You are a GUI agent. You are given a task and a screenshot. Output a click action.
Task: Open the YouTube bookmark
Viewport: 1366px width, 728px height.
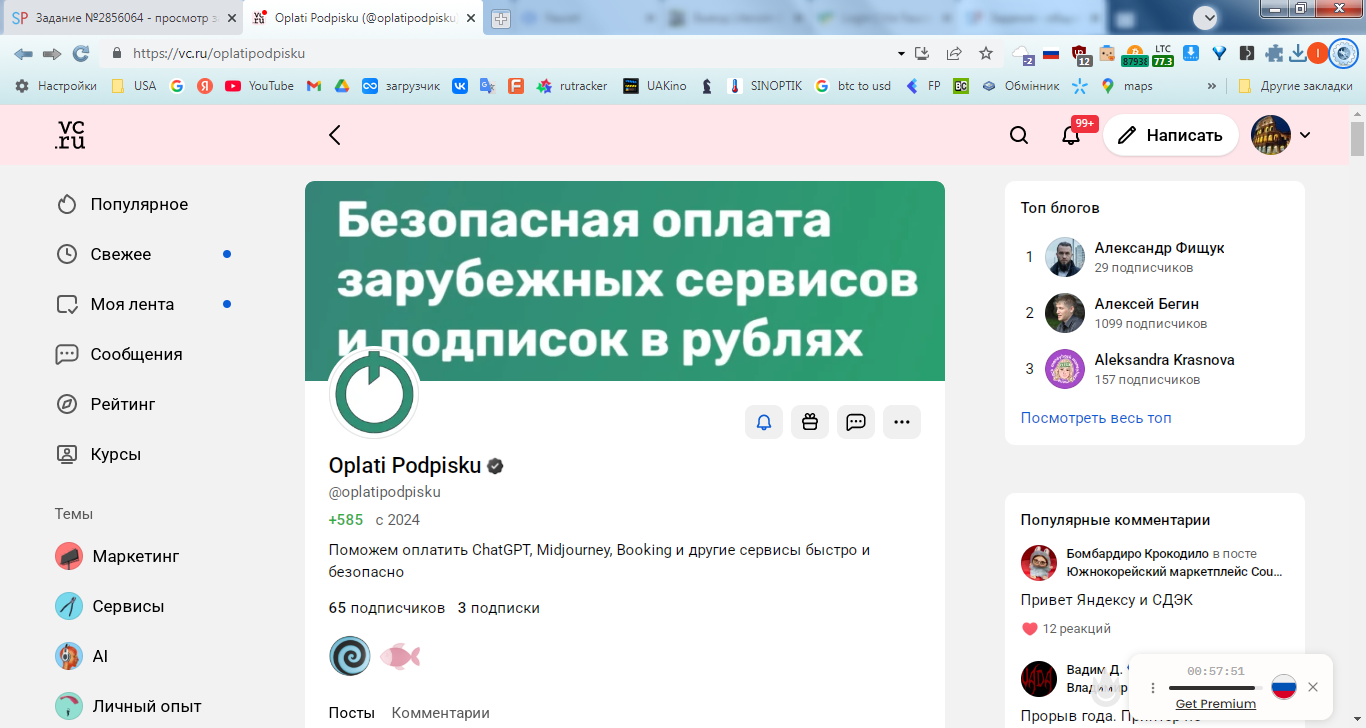(259, 86)
